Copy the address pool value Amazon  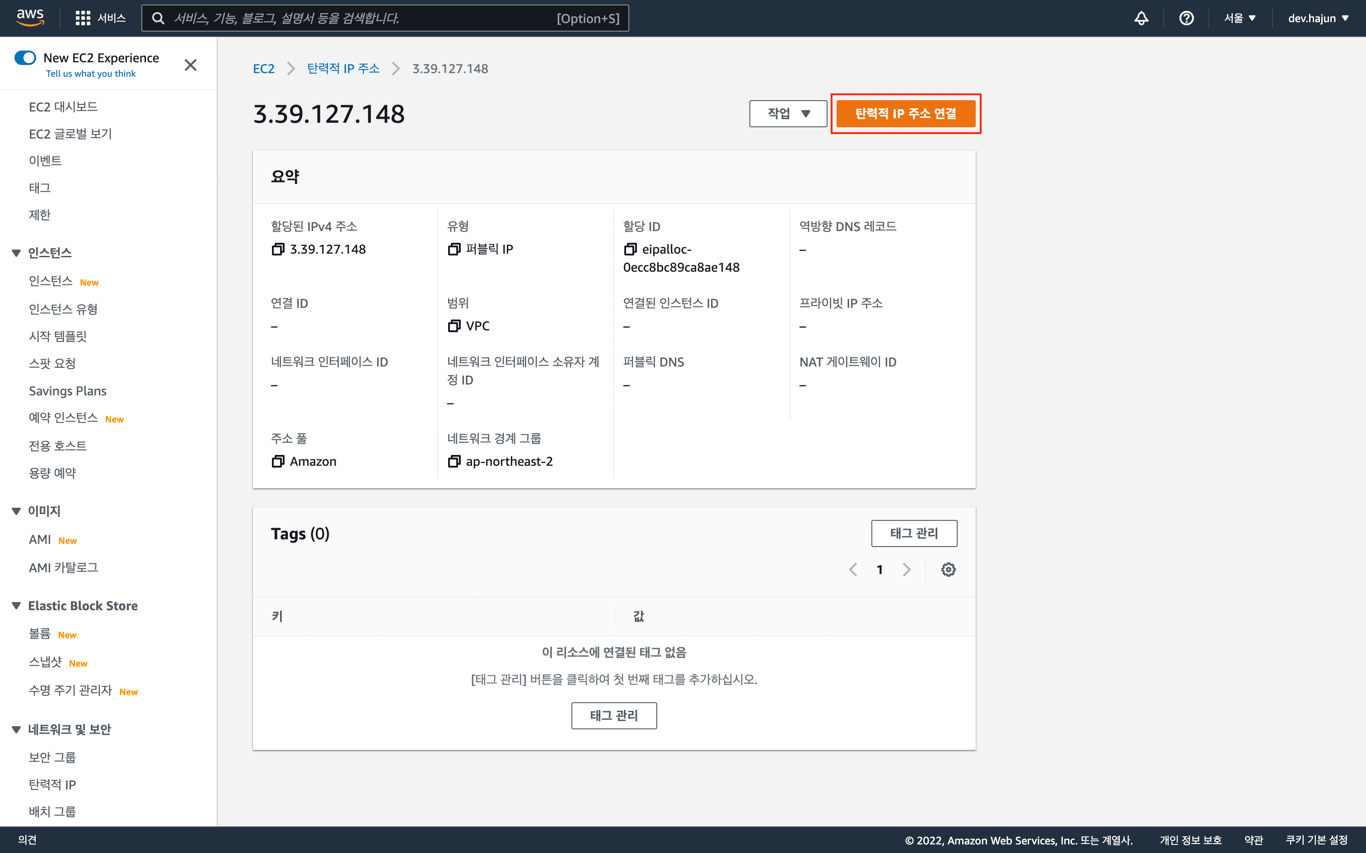click(x=278, y=461)
